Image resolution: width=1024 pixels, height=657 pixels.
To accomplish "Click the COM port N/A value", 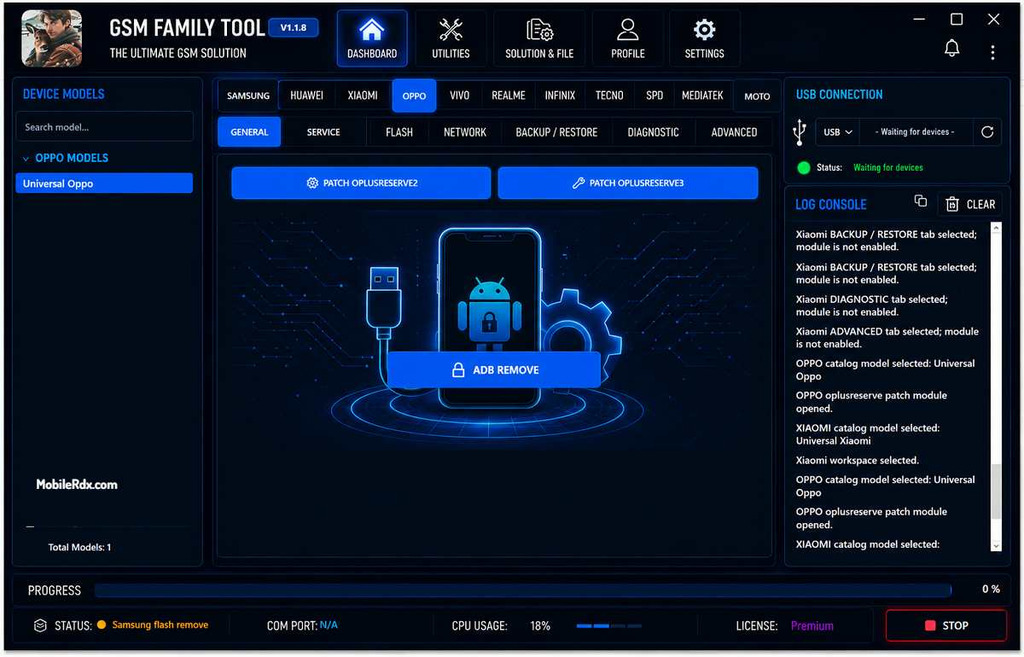I will click(328, 625).
